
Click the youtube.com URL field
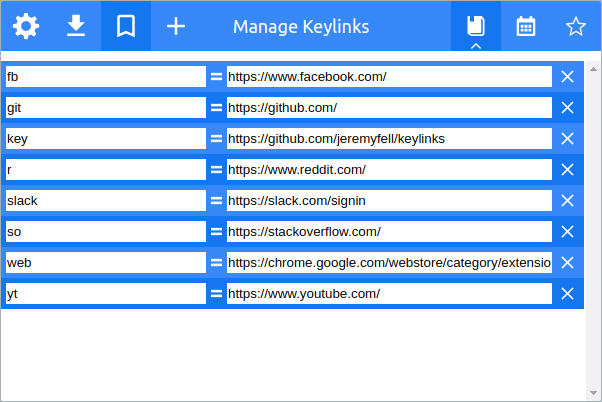click(x=389, y=294)
